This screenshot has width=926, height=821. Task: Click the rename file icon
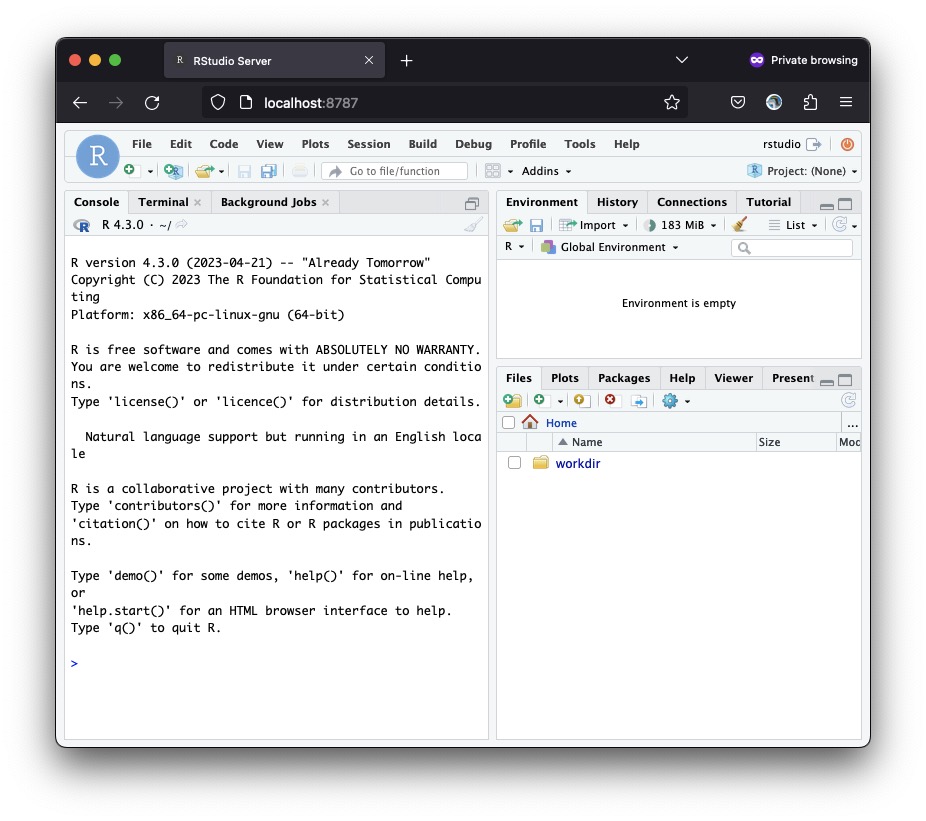[639, 401]
